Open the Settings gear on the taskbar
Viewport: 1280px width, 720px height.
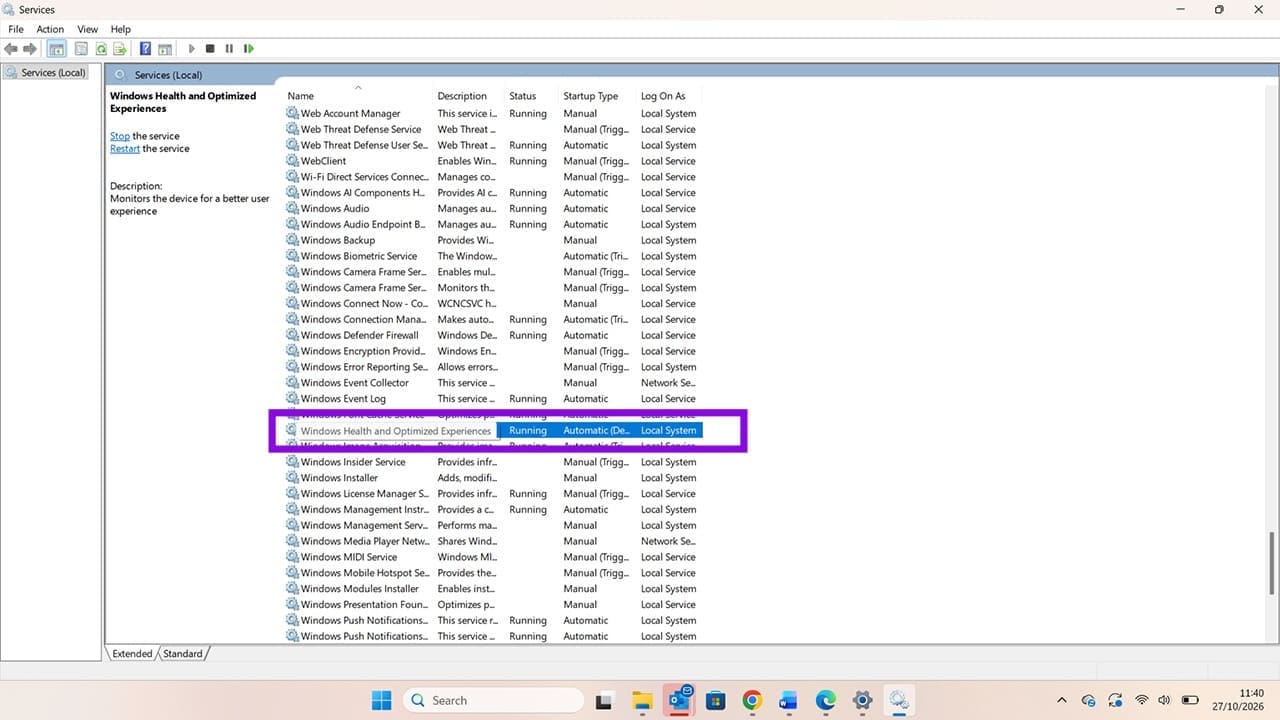863,700
